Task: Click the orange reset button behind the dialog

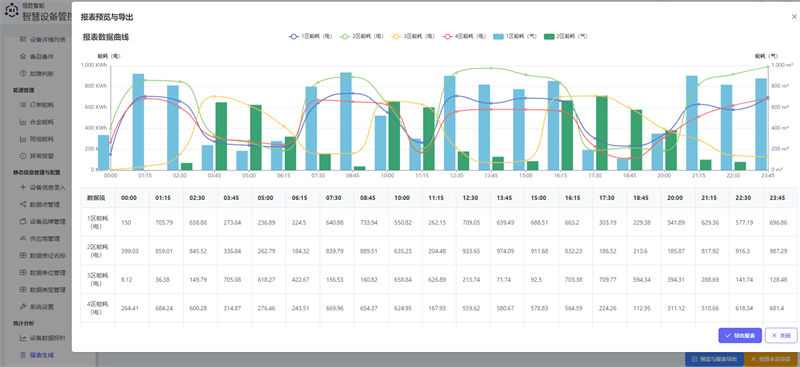Action: 771,359
